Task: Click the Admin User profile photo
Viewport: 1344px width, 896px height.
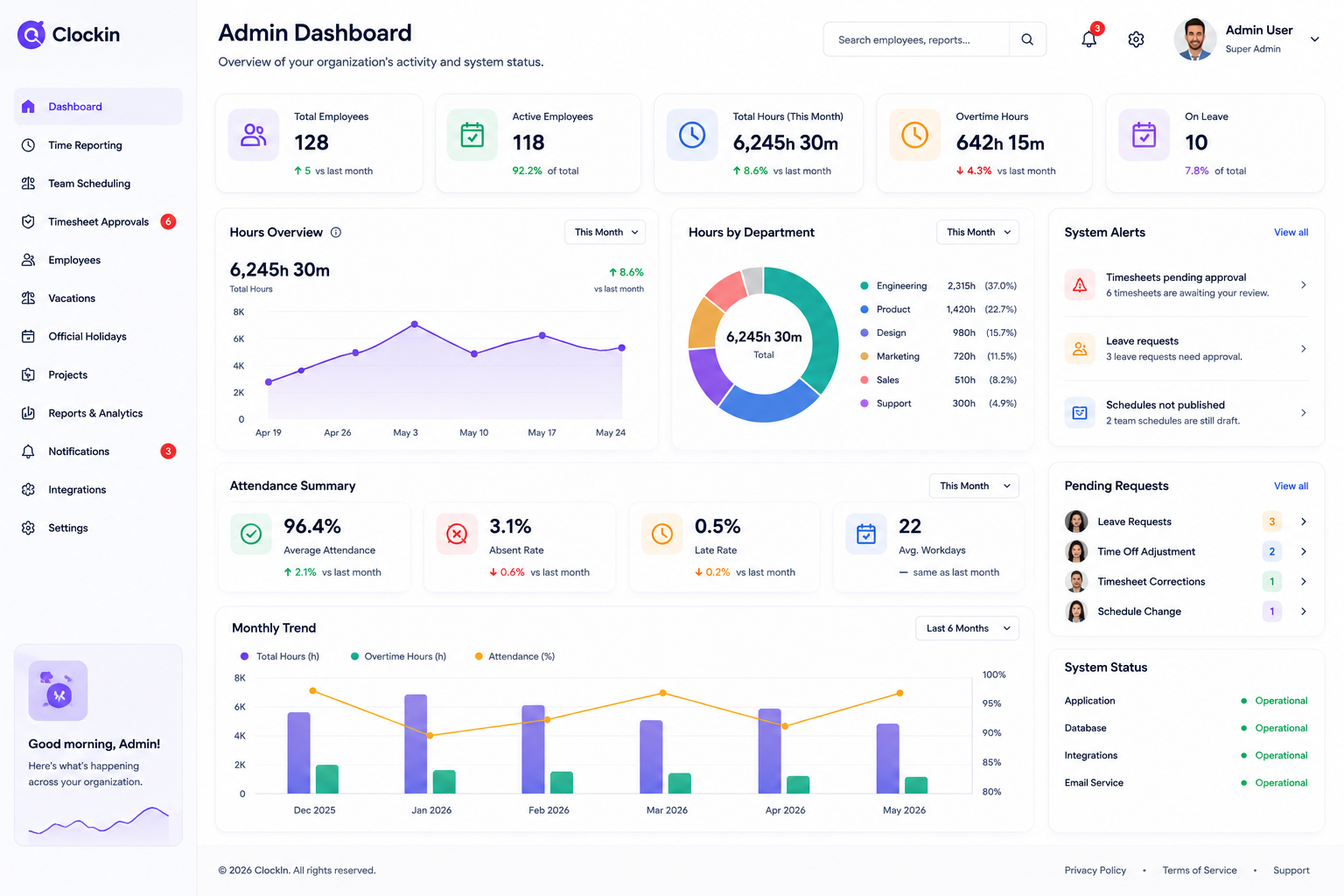Action: pyautogui.click(x=1194, y=39)
